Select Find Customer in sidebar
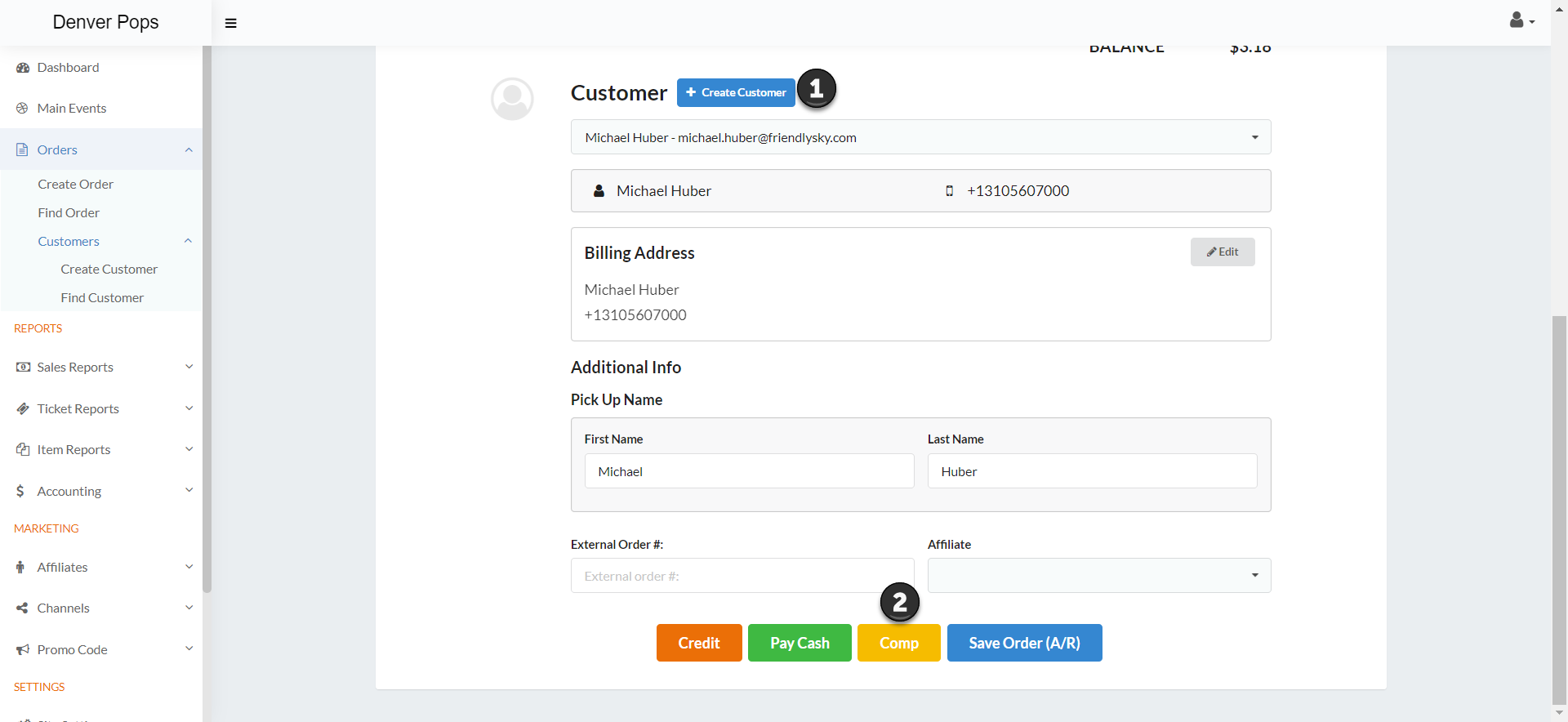 tap(102, 298)
